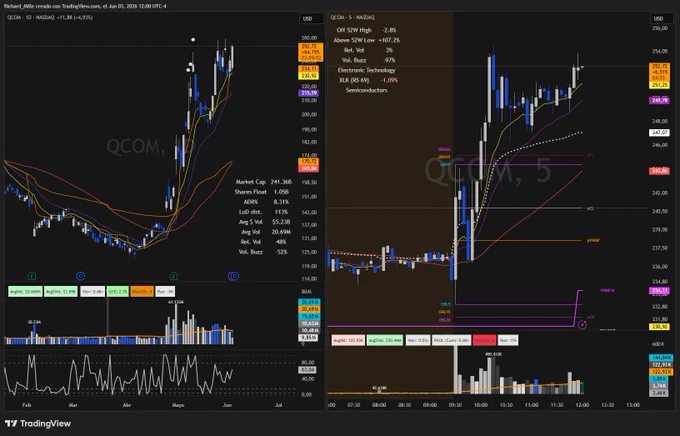Click the purple 215,59 price label
Viewport: 680px width, 436px height.
click(x=309, y=93)
